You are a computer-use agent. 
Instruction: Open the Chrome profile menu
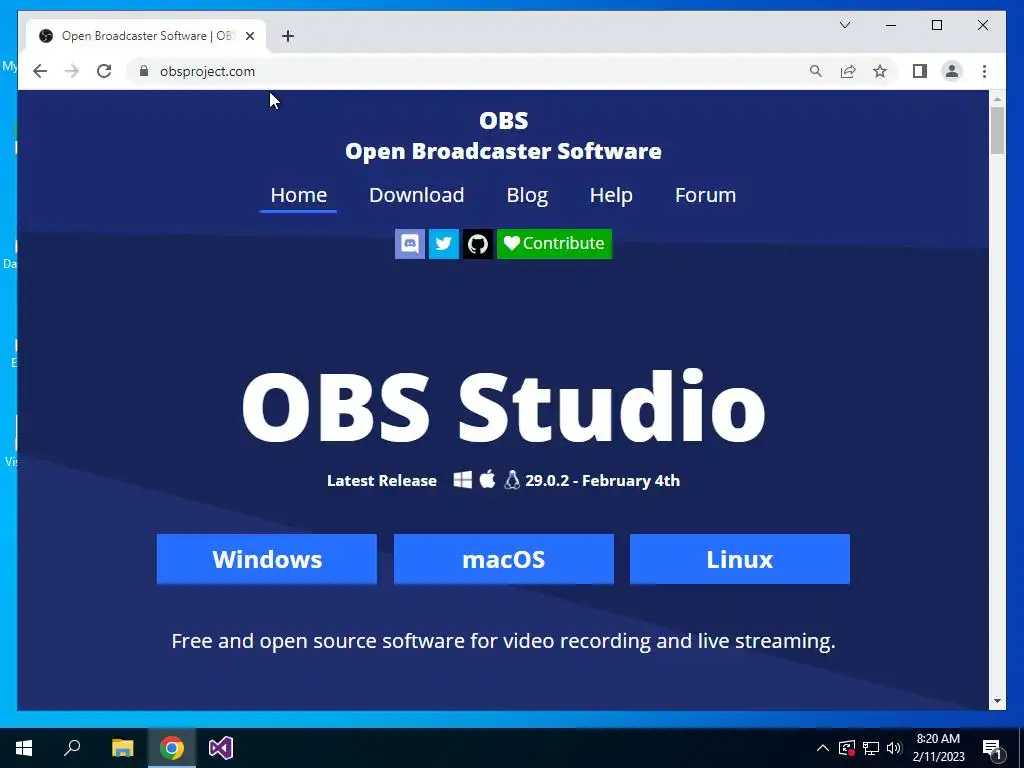pos(952,71)
